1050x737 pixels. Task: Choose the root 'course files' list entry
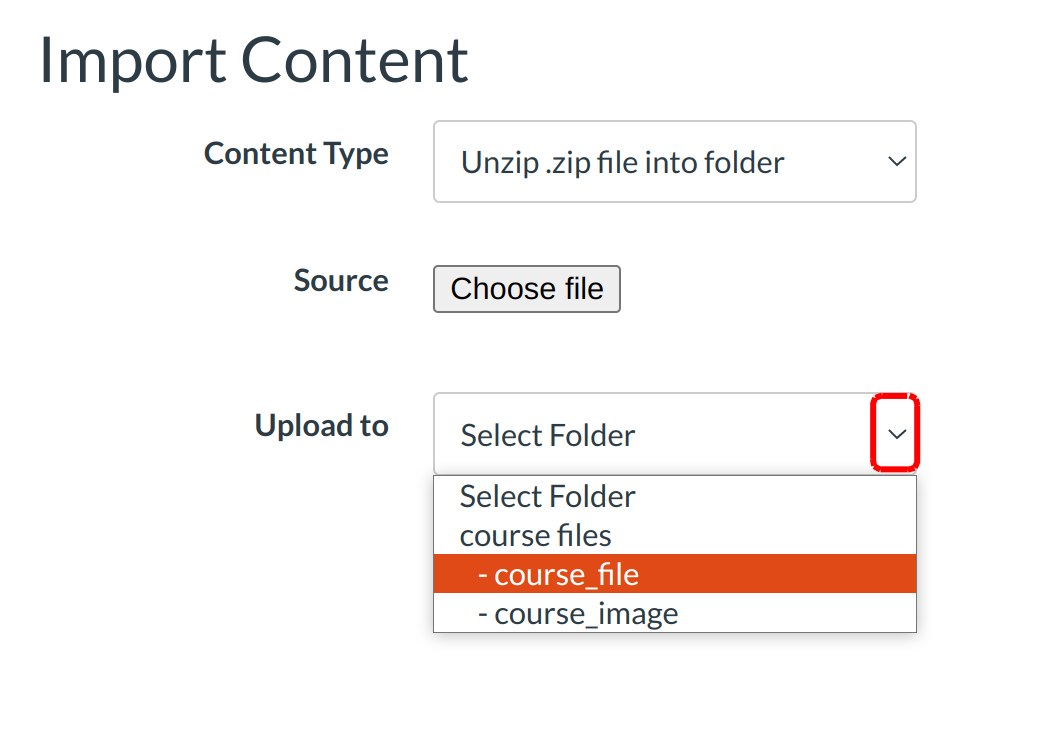click(536, 535)
